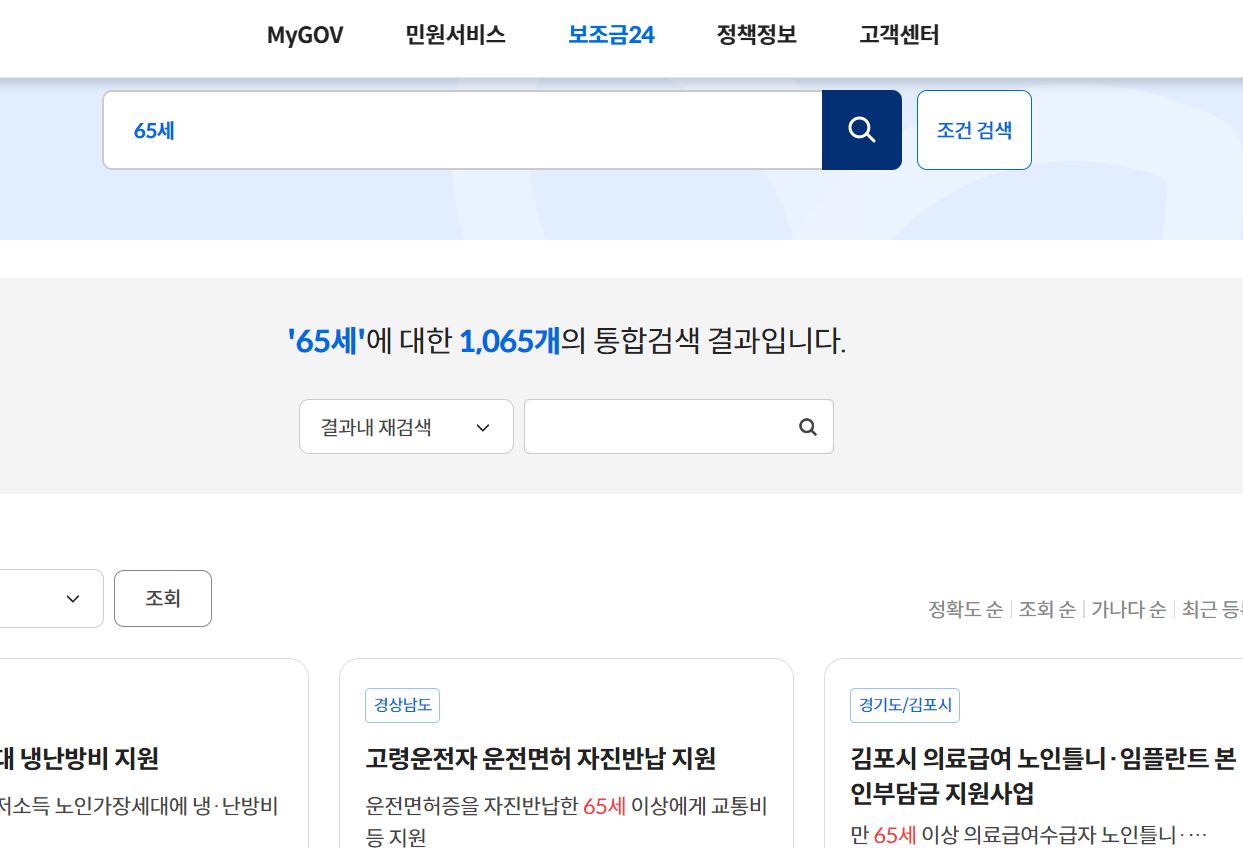Open the MyGOV menu
The width and height of the screenshot is (1243, 848).
(x=305, y=35)
